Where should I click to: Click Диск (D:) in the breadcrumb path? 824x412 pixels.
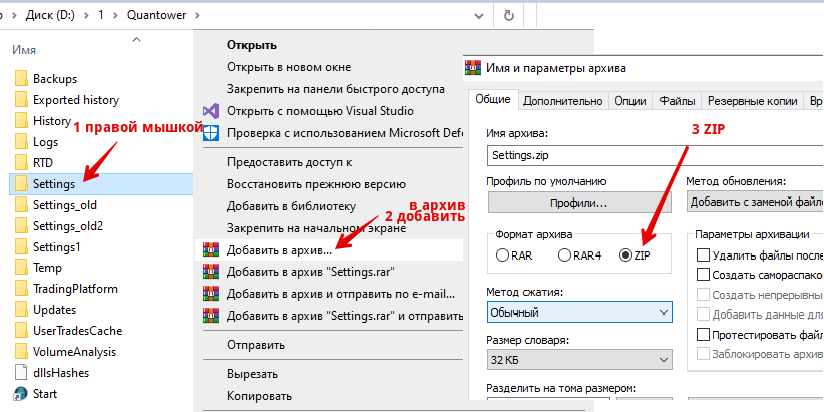click(50, 15)
